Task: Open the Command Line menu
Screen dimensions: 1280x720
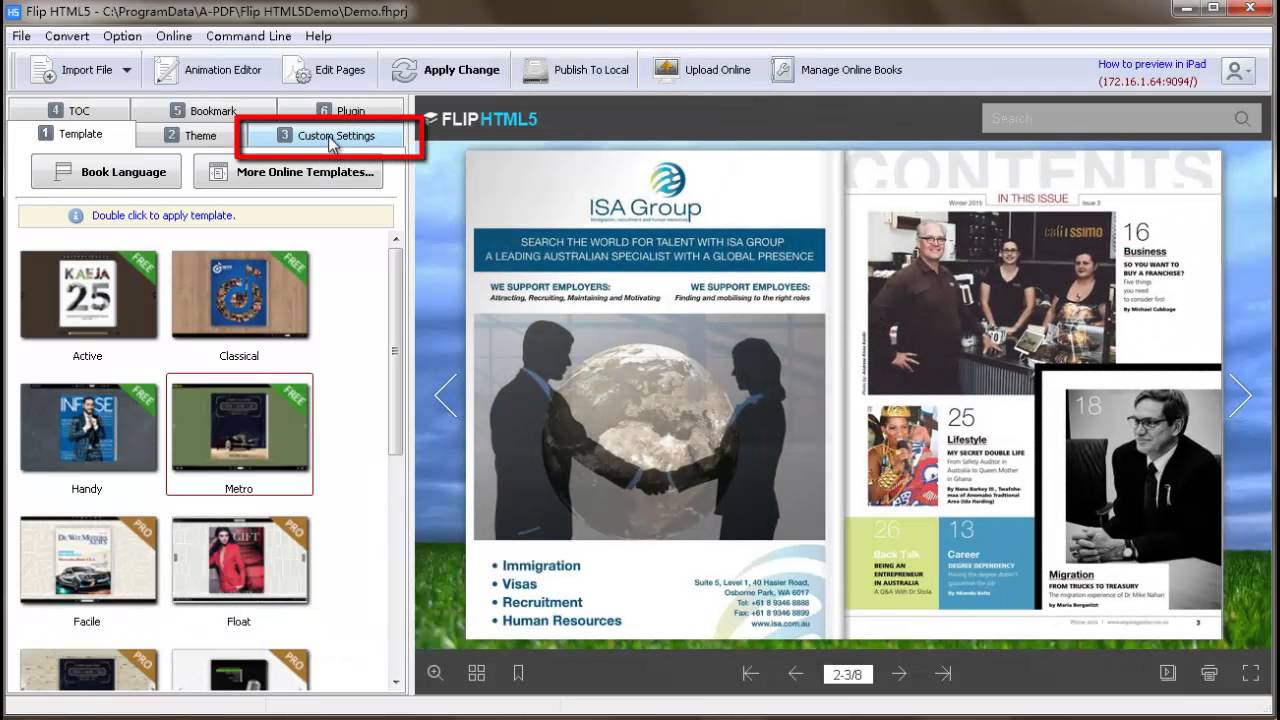Action: (x=249, y=36)
